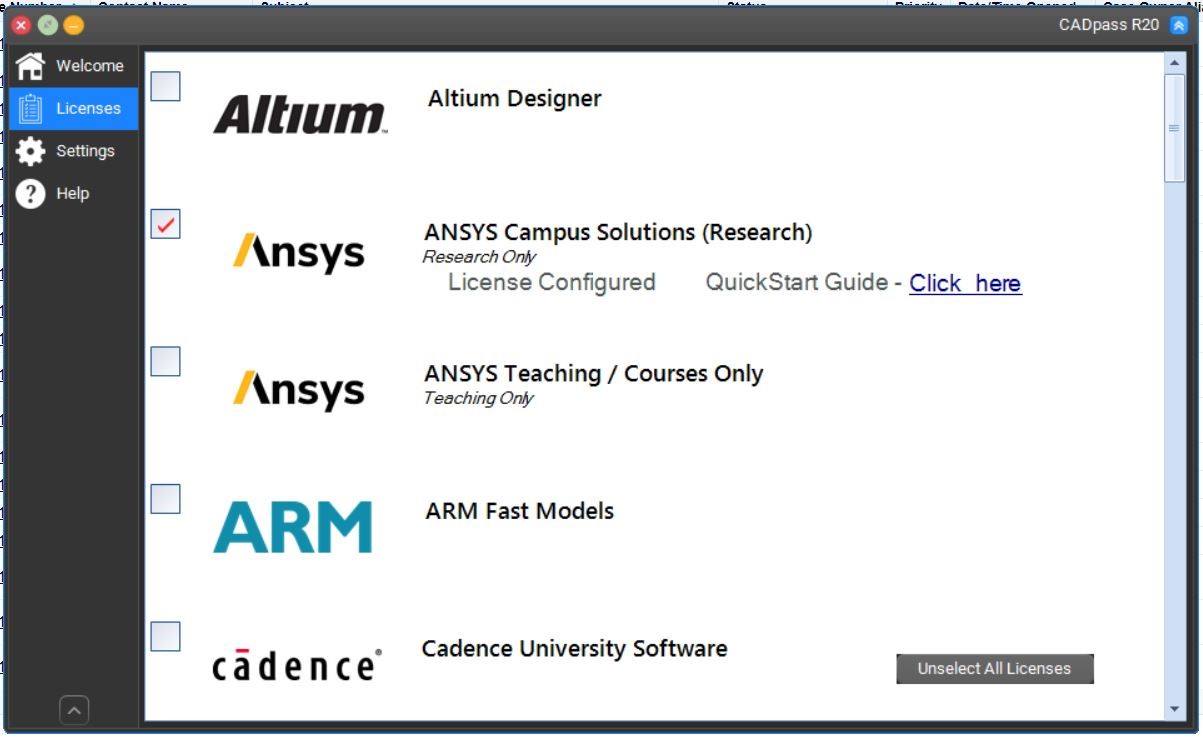The image size is (1203, 738).
Task: Click the 'License Configured' status text
Action: point(552,283)
